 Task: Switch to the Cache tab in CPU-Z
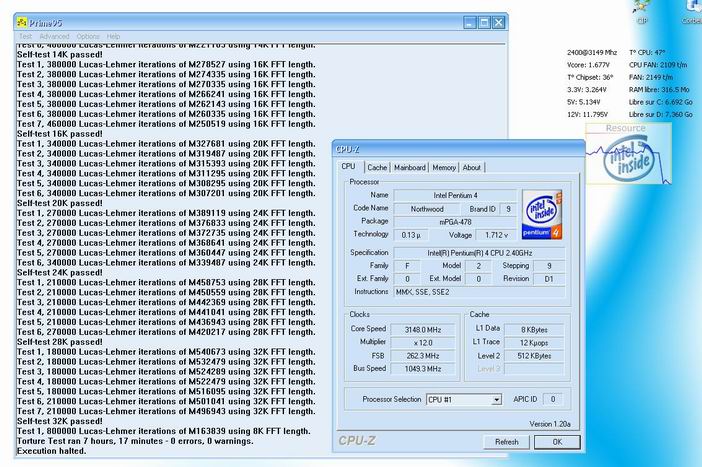click(377, 168)
